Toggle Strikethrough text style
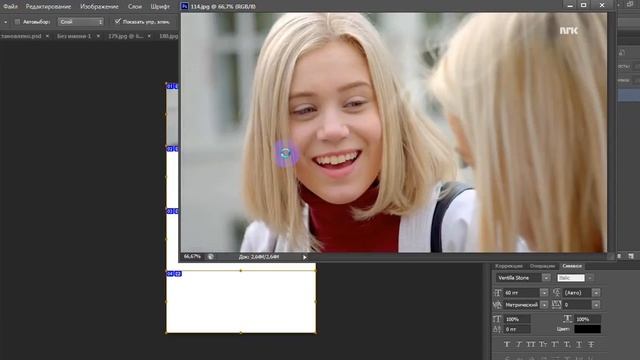The image size is (640, 360). tap(591, 344)
